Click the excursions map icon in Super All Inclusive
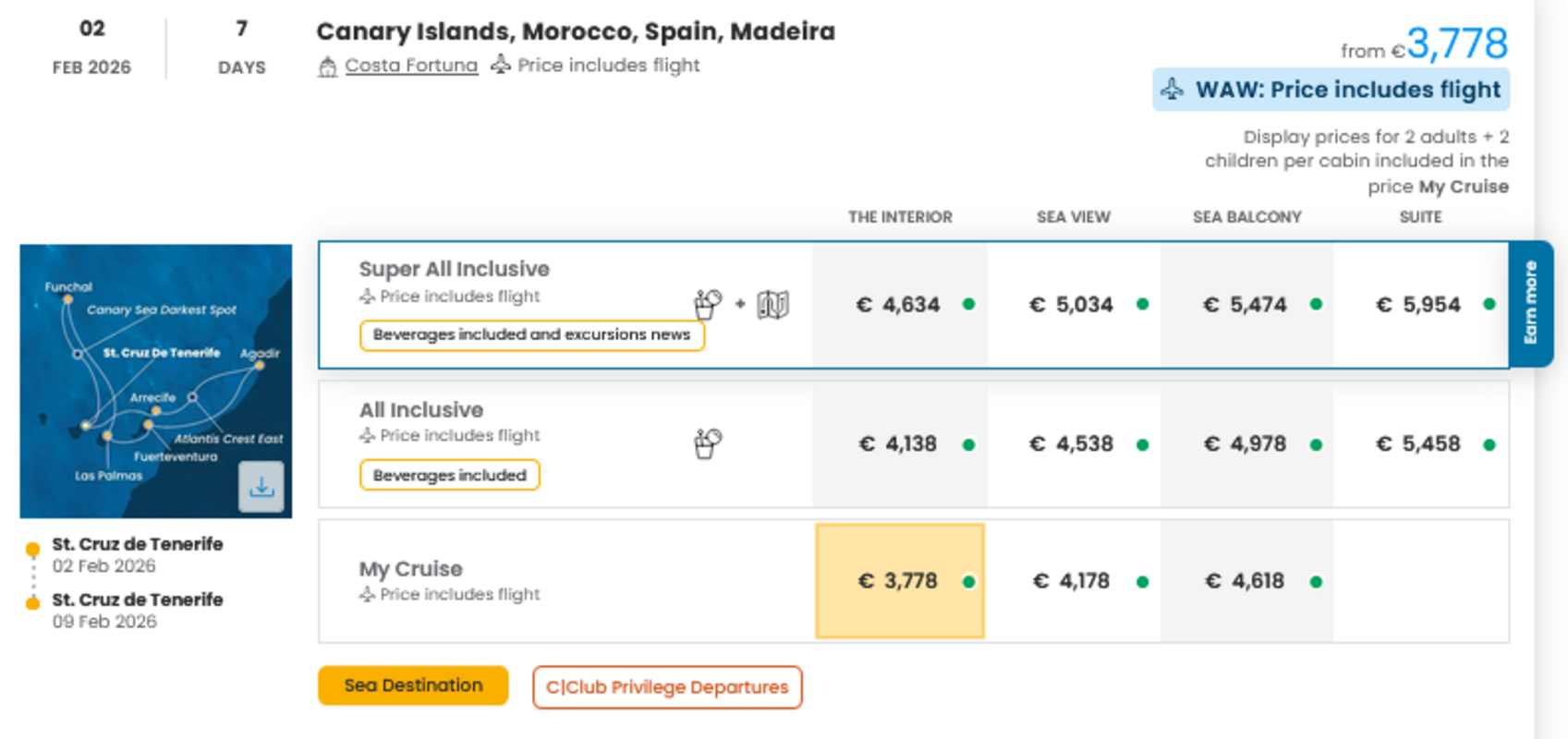Screen dimensions: 1568x739 click(x=772, y=304)
